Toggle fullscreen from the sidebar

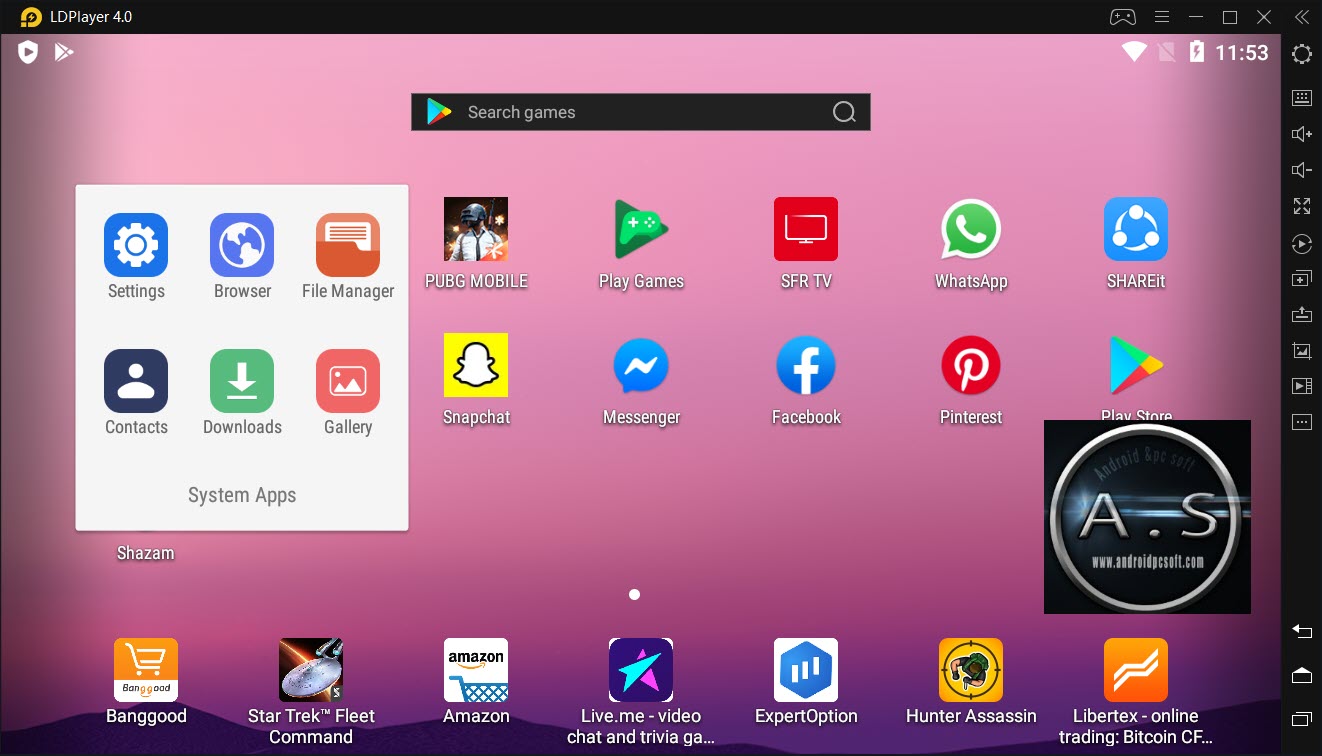pyautogui.click(x=1302, y=206)
